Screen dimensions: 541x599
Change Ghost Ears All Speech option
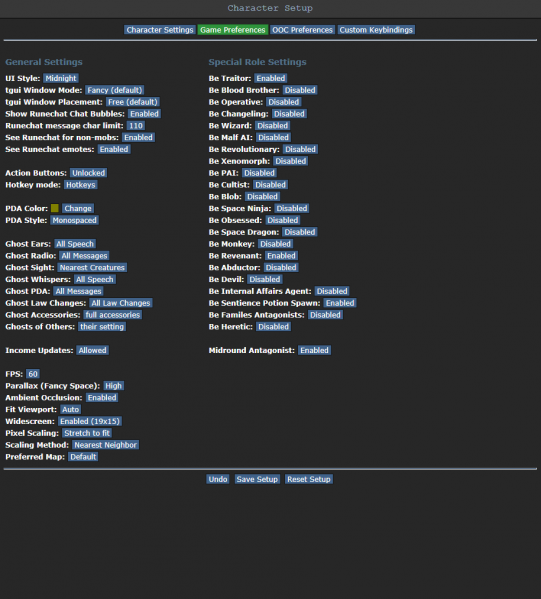pyautogui.click(x=75, y=244)
